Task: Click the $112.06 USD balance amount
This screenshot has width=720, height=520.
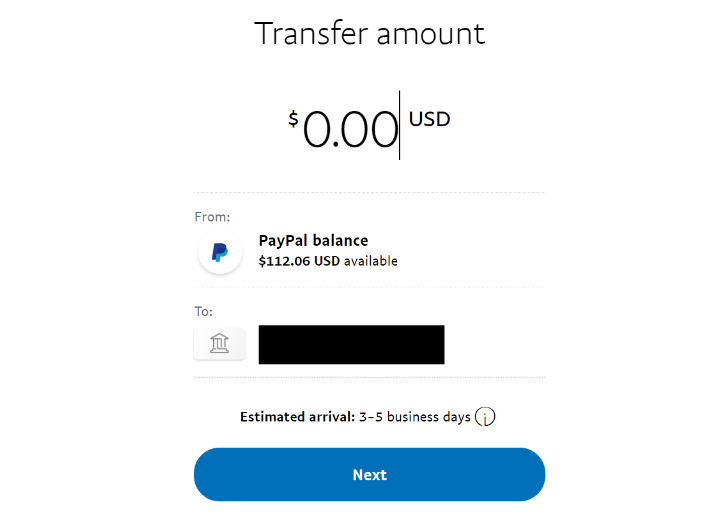Action: (299, 261)
